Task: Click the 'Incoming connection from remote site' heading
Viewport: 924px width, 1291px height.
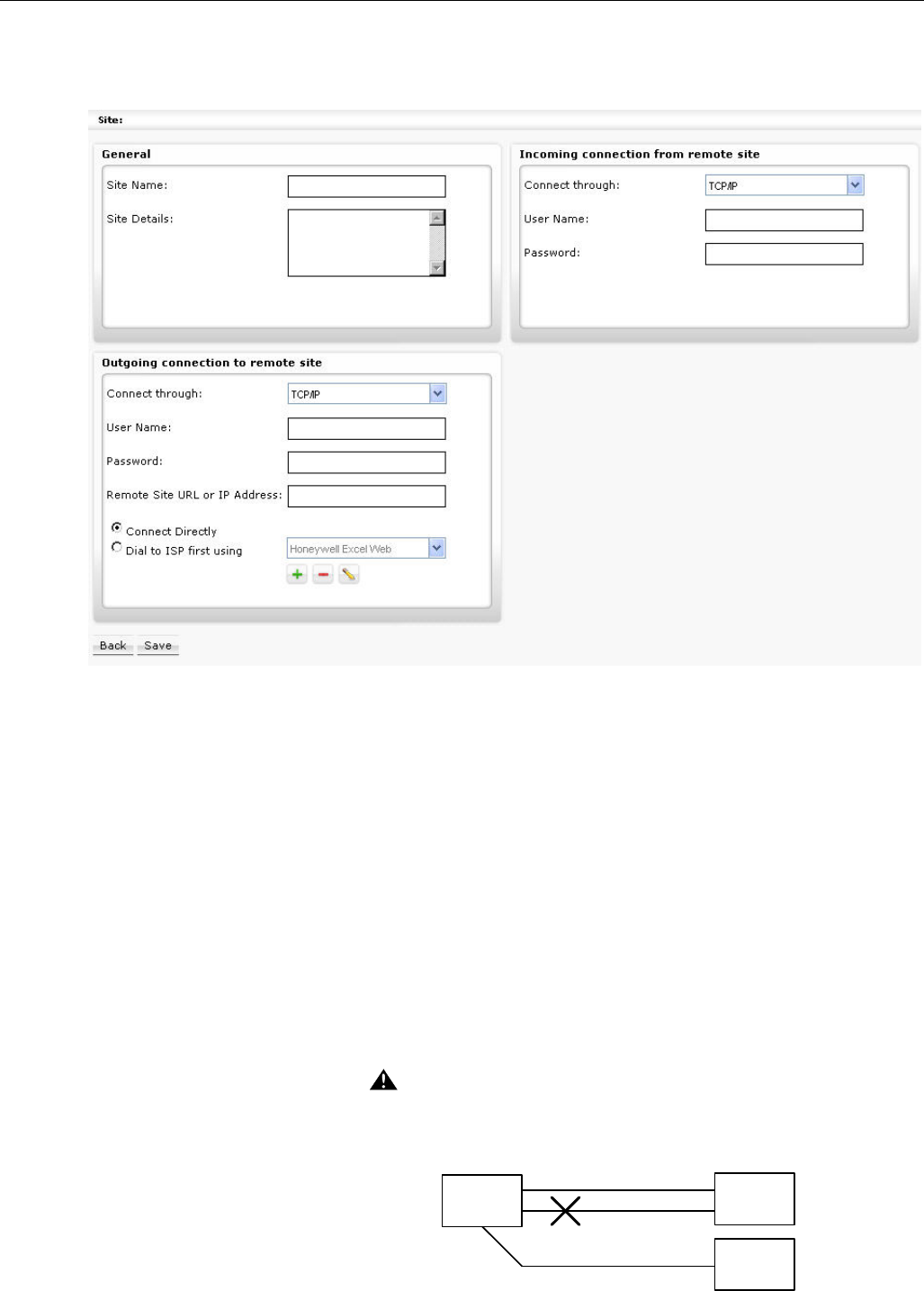Action: click(640, 154)
